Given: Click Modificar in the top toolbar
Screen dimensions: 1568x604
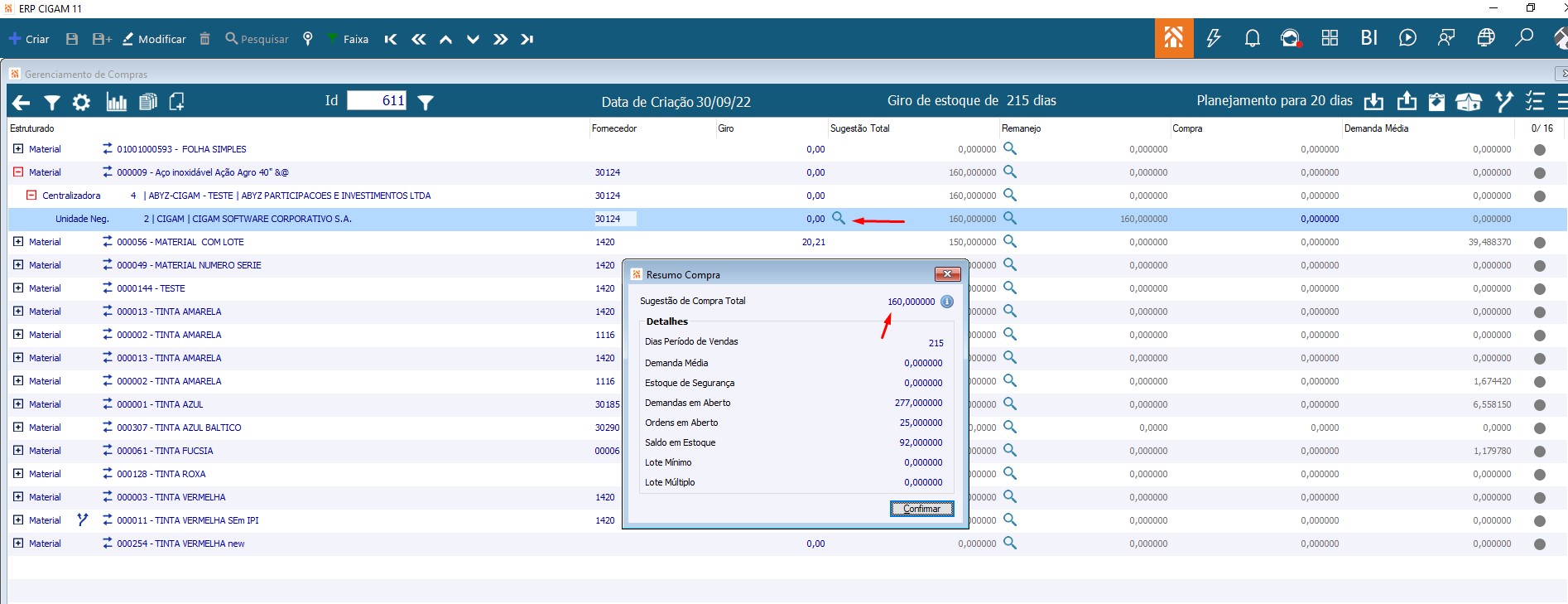Looking at the screenshot, I should click(154, 39).
